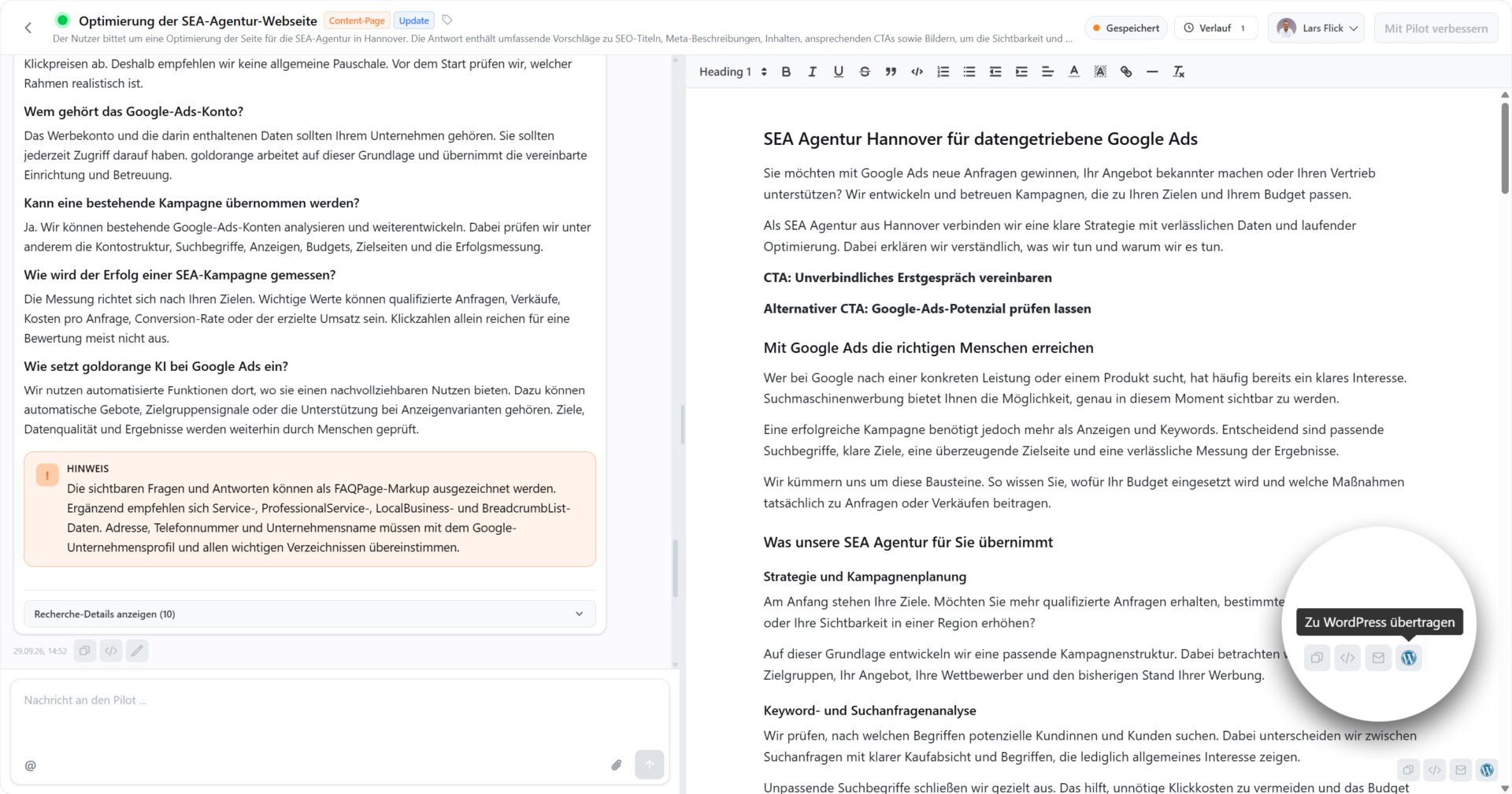Image resolution: width=1512 pixels, height=794 pixels.
Task: Edit the chat response with pencil icon
Action: [x=137, y=651]
